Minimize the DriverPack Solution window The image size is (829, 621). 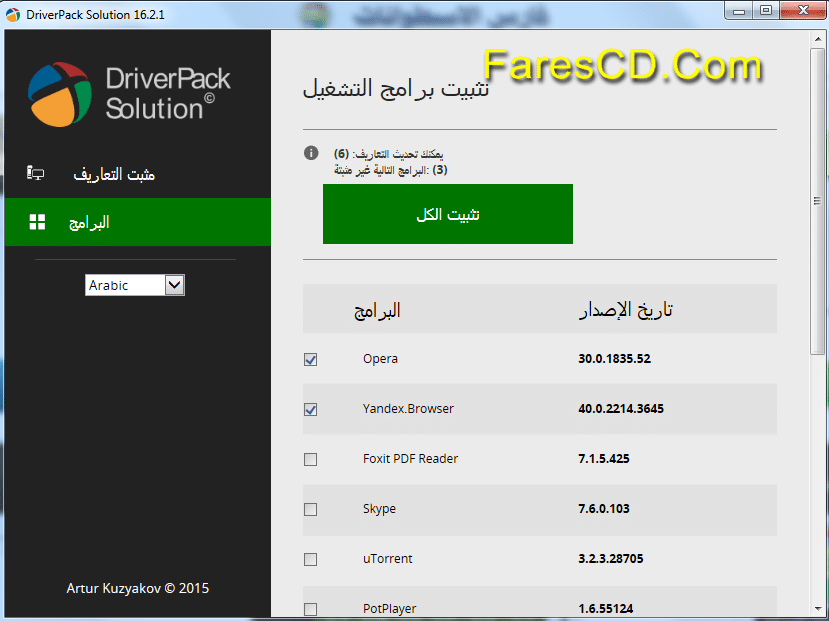tap(739, 11)
